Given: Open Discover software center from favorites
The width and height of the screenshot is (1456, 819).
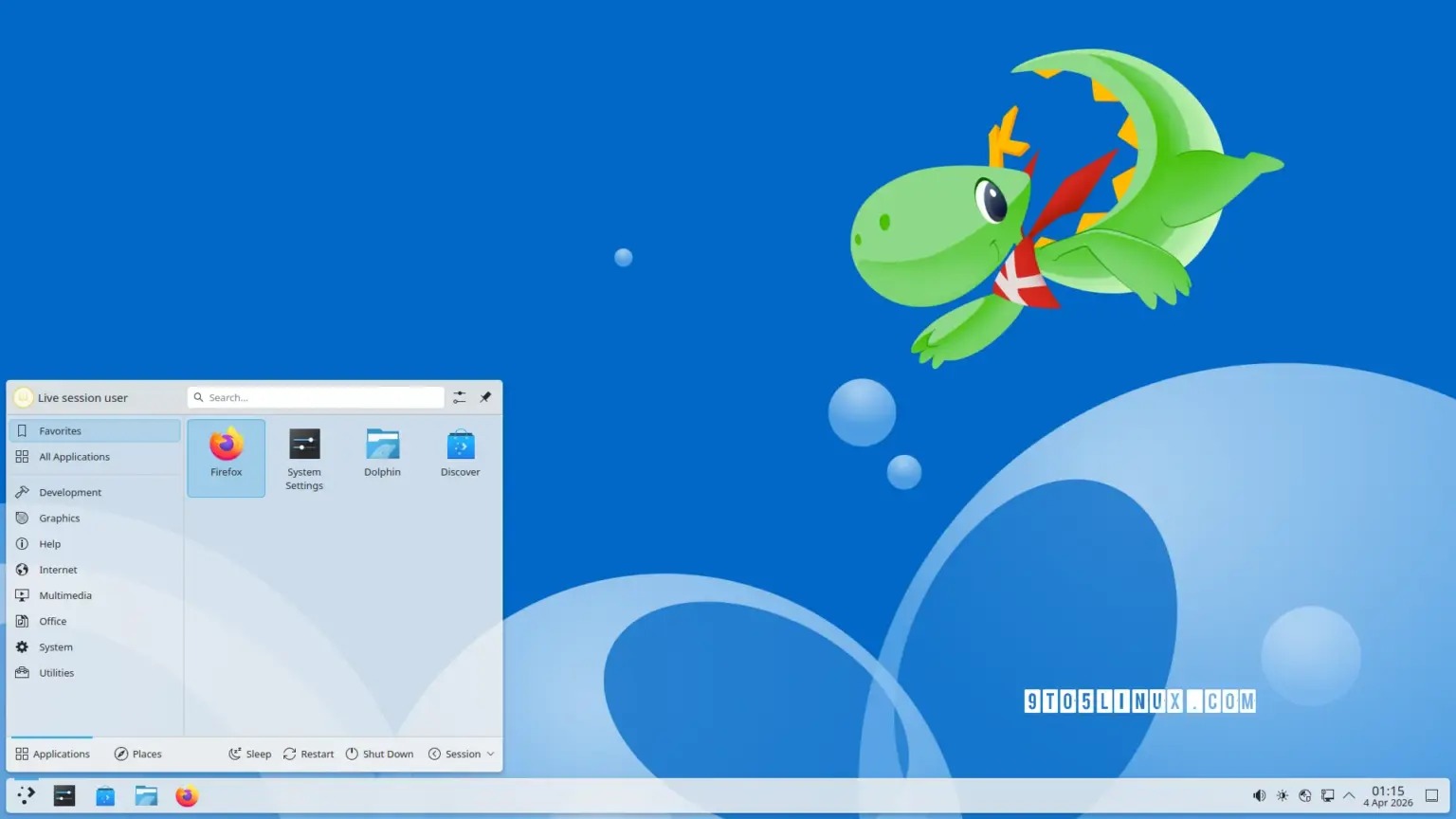Looking at the screenshot, I should click(460, 452).
